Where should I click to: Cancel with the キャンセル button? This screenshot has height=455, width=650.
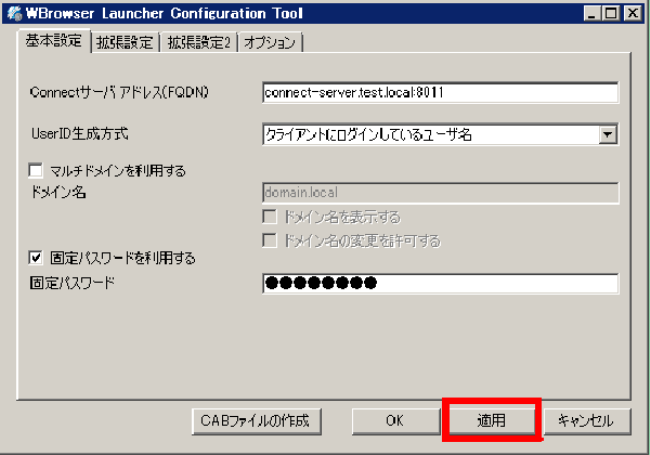point(585,421)
